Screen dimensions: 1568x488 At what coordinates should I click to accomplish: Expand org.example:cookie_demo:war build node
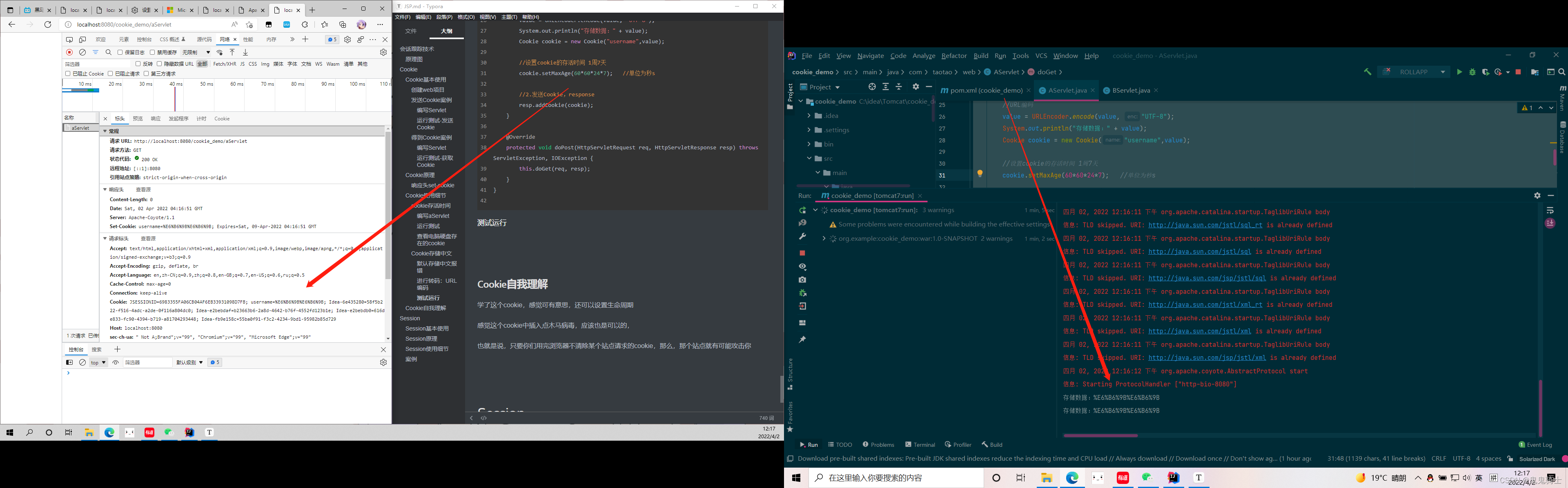click(x=824, y=239)
